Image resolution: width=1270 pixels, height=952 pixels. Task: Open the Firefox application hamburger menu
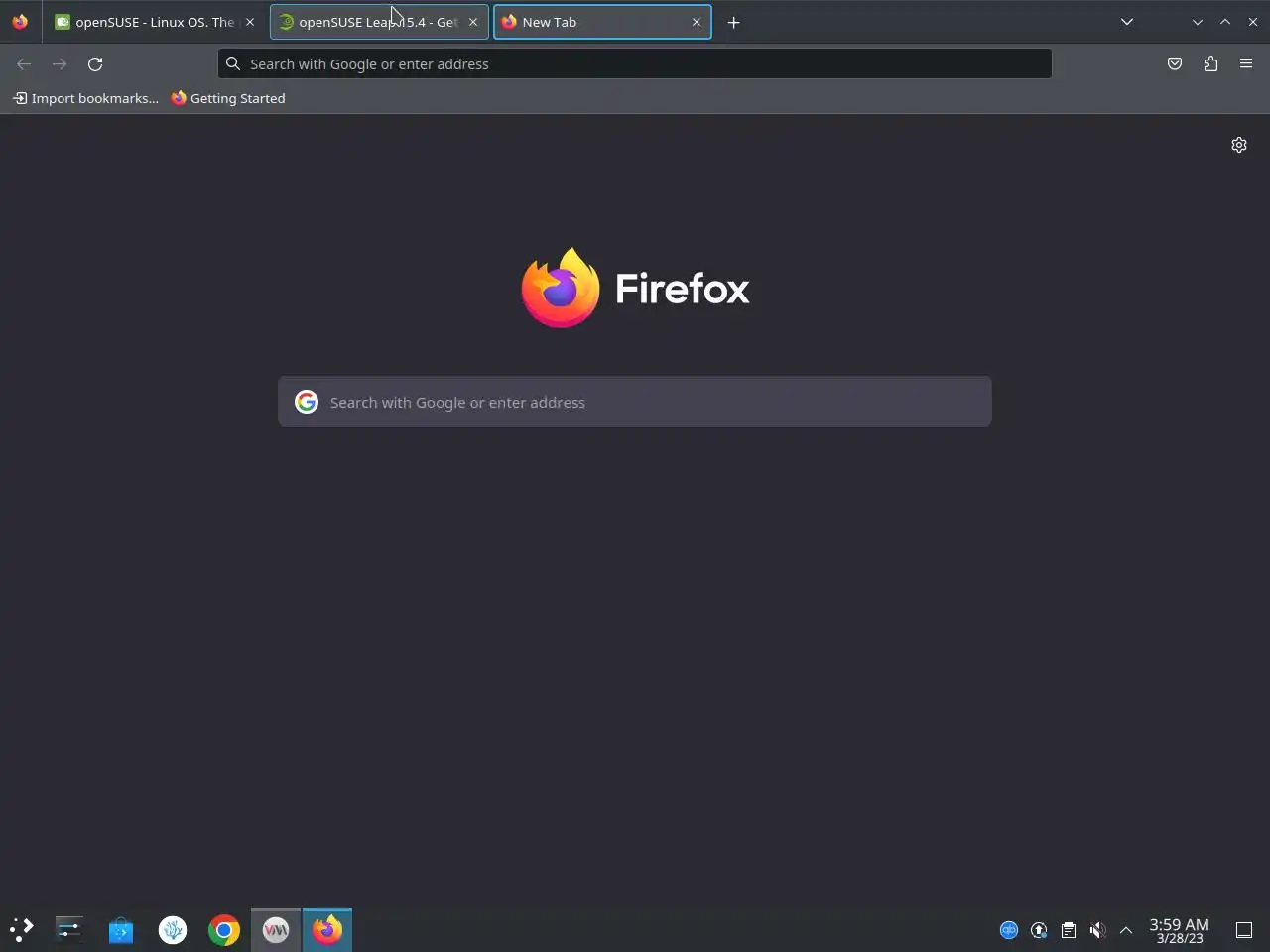[x=1246, y=63]
